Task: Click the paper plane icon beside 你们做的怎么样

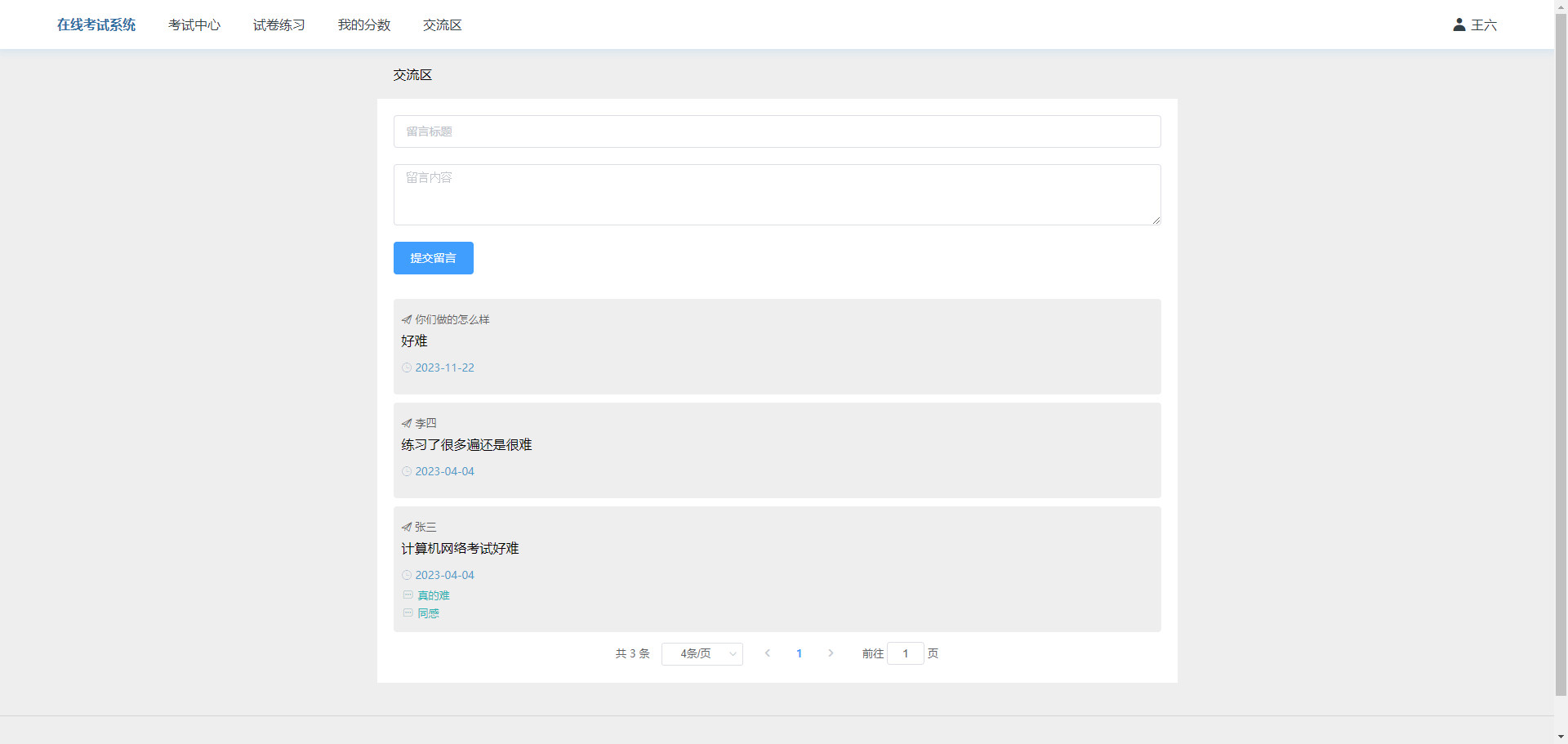Action: (x=407, y=319)
